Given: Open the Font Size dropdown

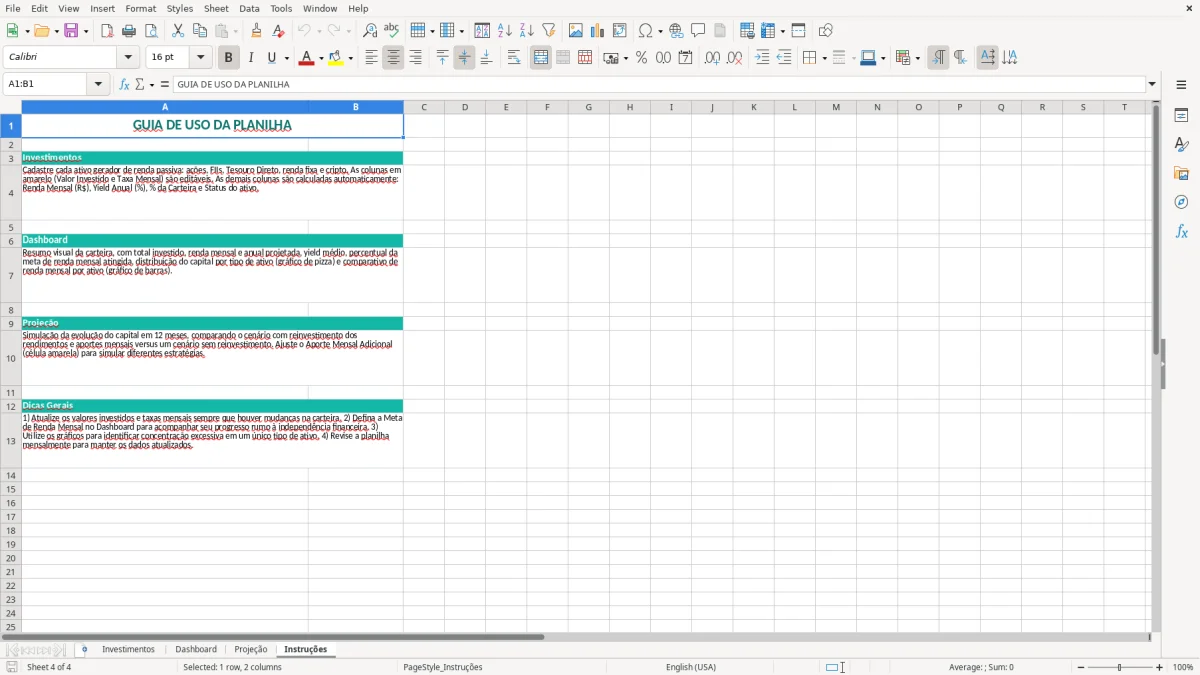Looking at the screenshot, I should (x=200, y=58).
